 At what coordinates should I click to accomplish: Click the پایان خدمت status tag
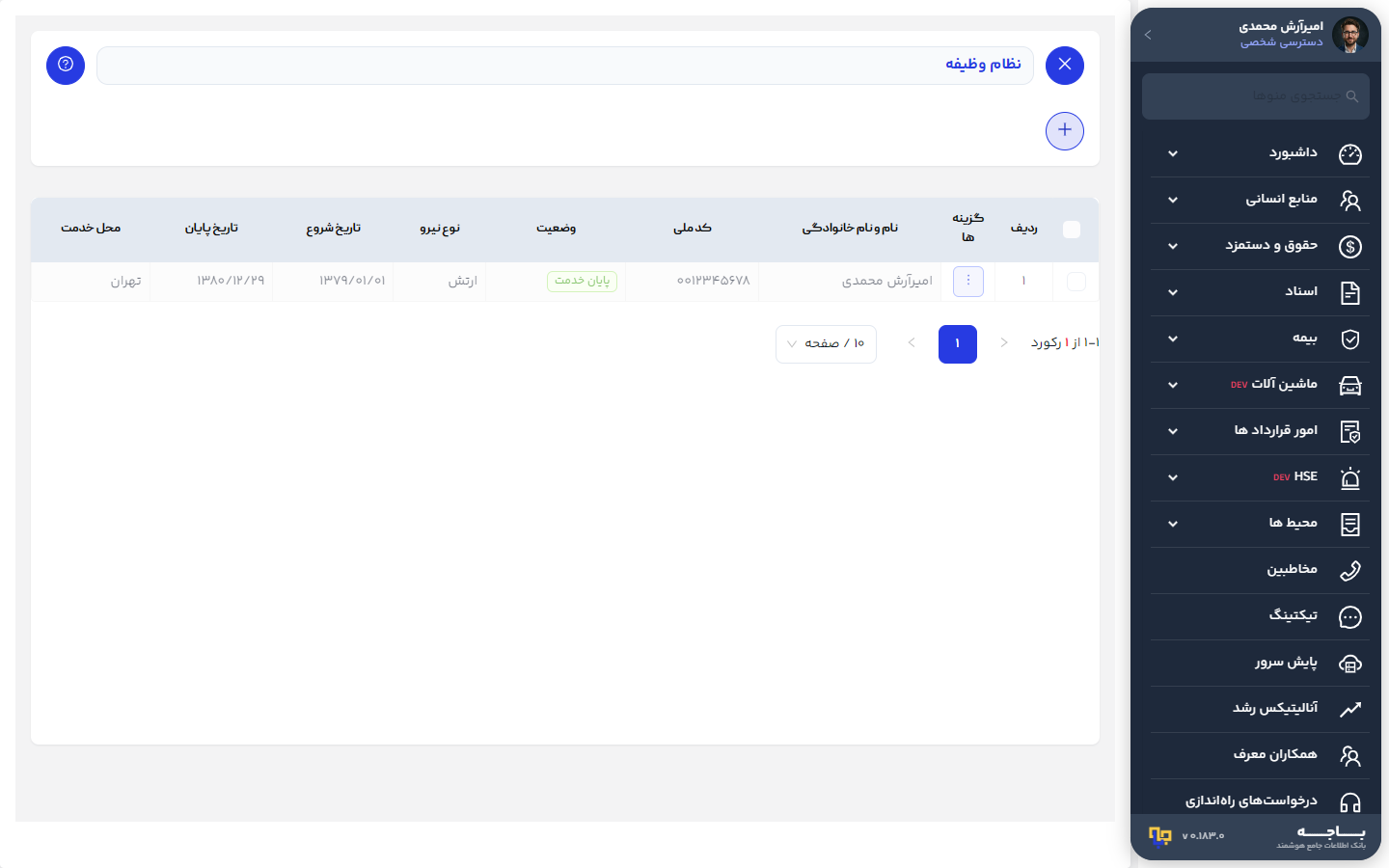pyautogui.click(x=583, y=281)
